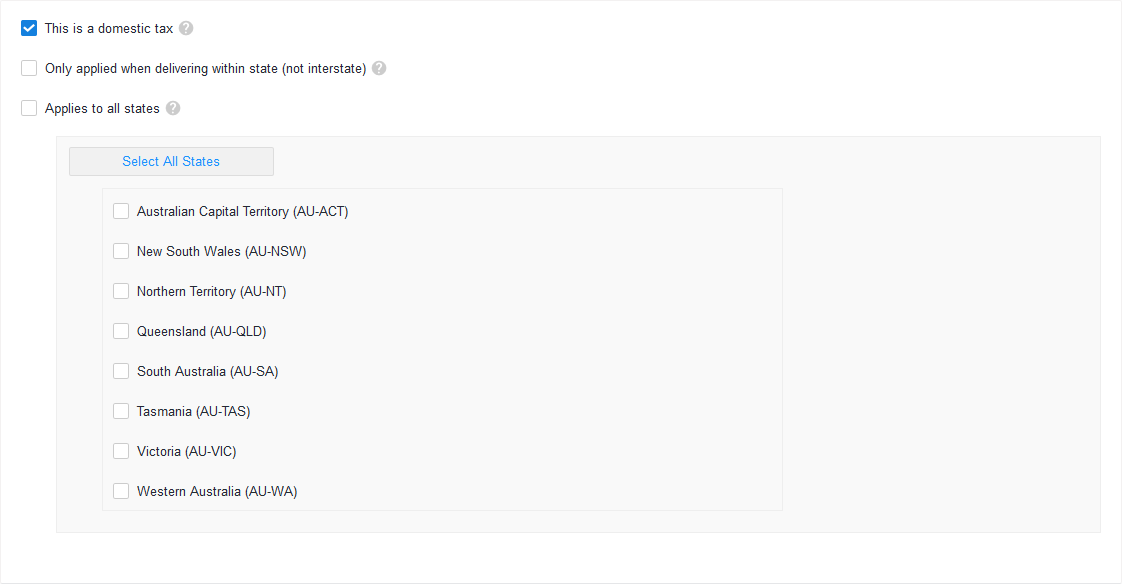Tick Queensland (AU-QLD) checkbox
Image resolution: width=1122 pixels, height=584 pixels.
[121, 331]
